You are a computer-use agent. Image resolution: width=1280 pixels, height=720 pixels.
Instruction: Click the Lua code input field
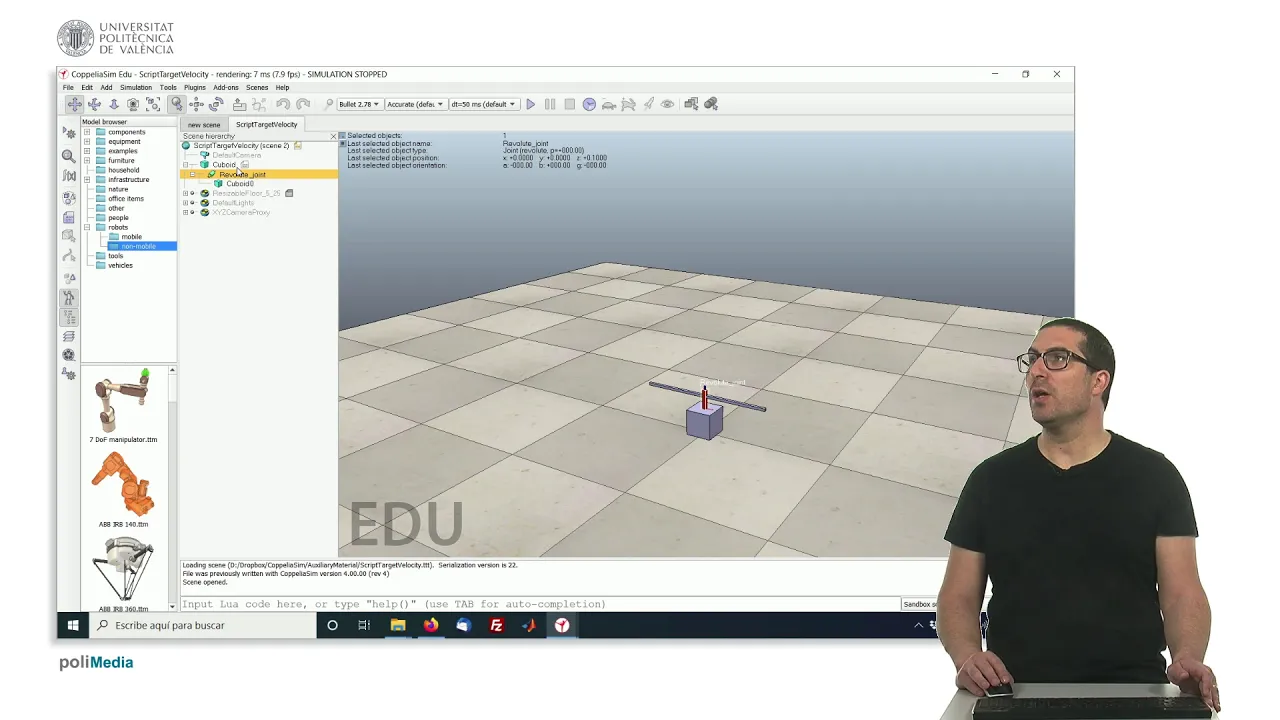pyautogui.click(x=540, y=604)
